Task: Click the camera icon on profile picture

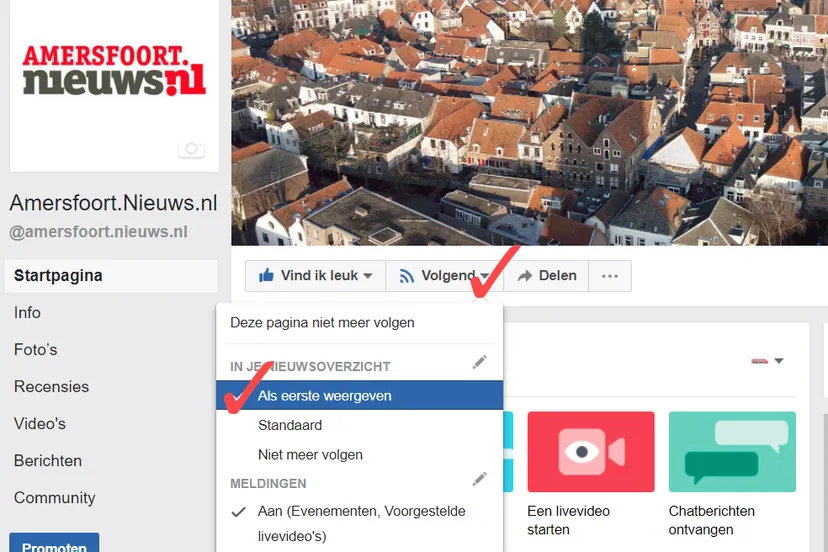Action: 191,150
